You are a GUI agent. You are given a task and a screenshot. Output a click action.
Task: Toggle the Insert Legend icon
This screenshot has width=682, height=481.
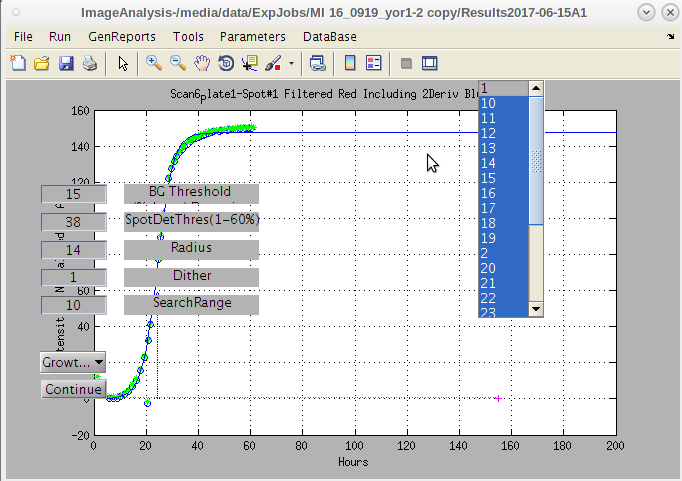[374, 63]
